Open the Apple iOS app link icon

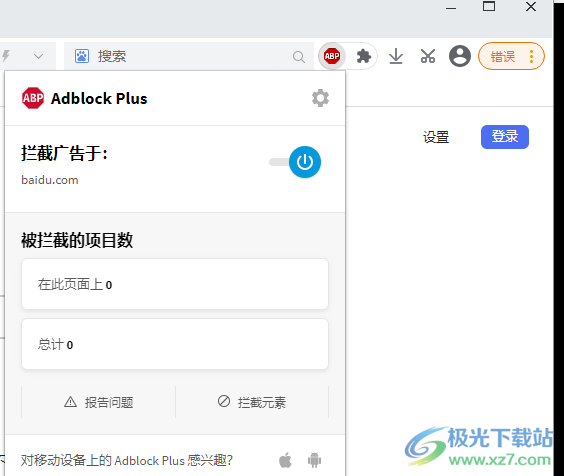(285, 460)
